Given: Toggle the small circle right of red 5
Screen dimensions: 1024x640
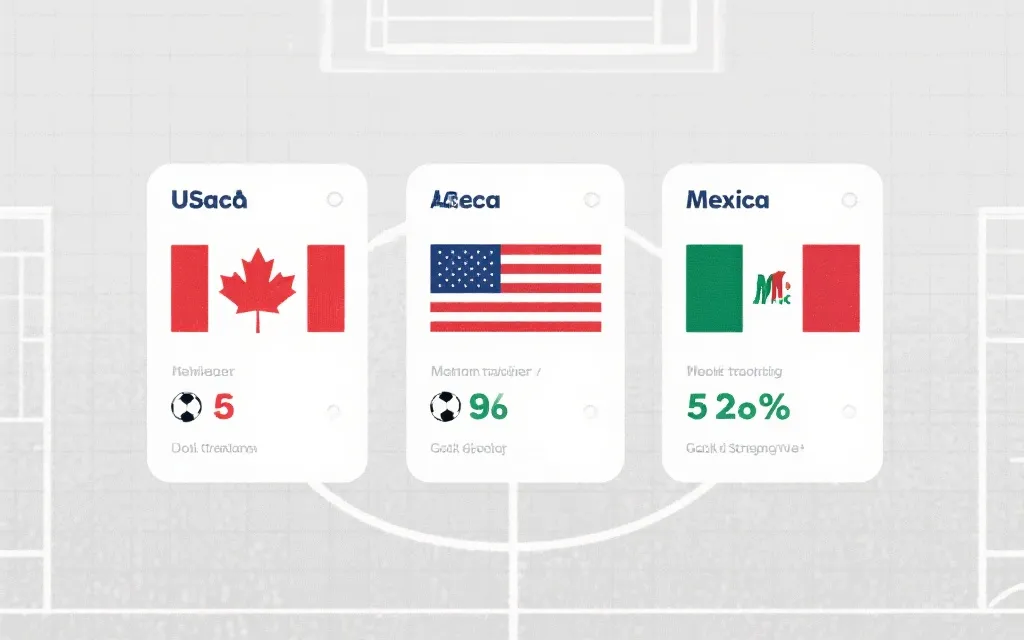Looking at the screenshot, I should (334, 411).
